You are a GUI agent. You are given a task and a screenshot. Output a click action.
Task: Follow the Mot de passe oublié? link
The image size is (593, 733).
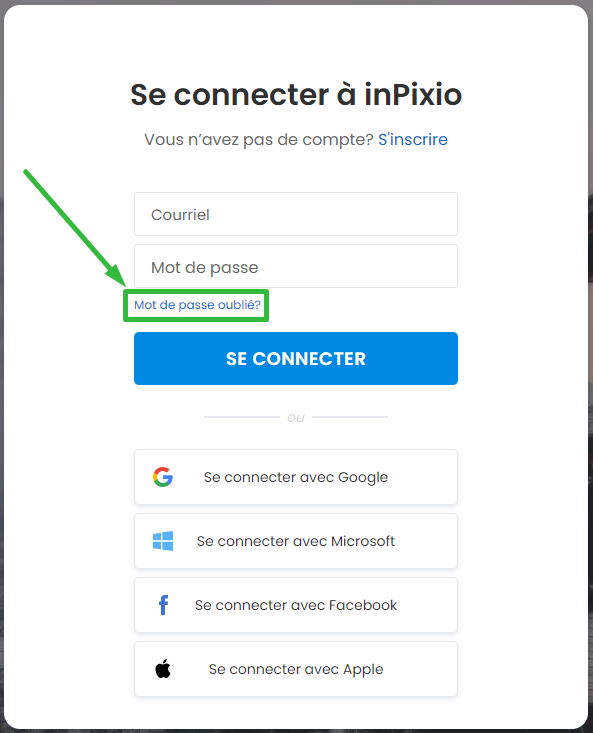197,305
